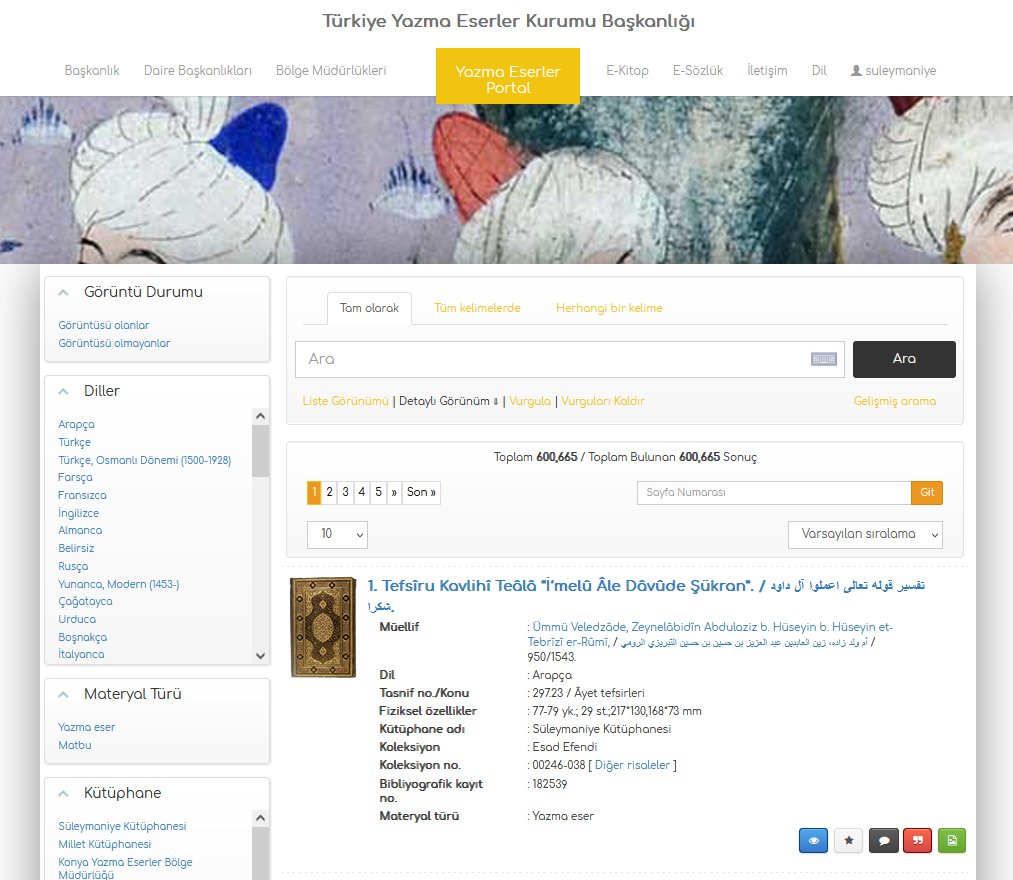Click the red quote citation button
This screenshot has width=1013, height=880.
(917, 841)
